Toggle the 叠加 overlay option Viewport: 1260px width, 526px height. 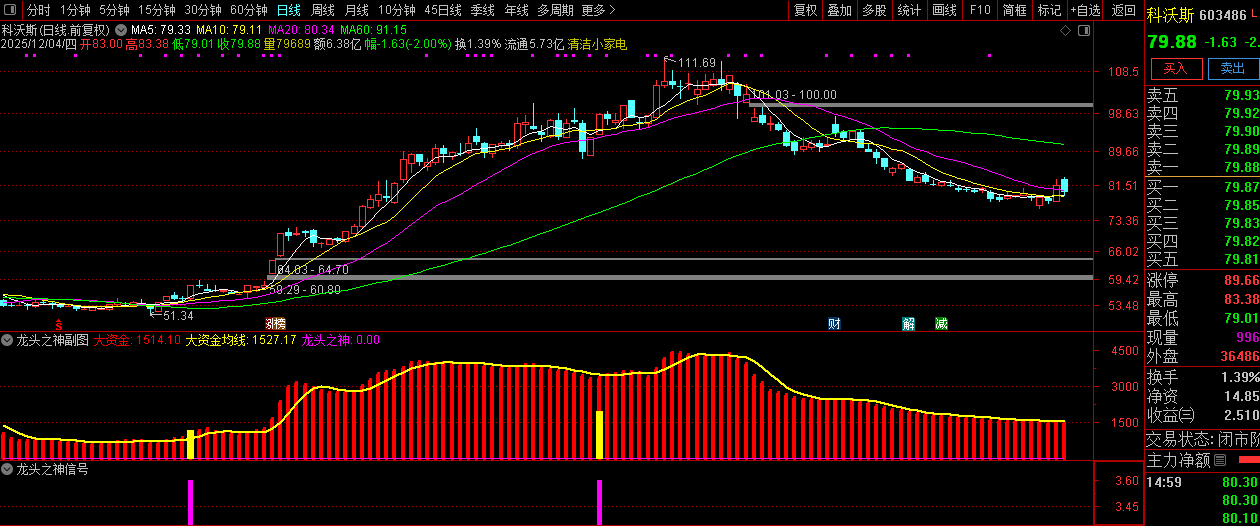[839, 10]
